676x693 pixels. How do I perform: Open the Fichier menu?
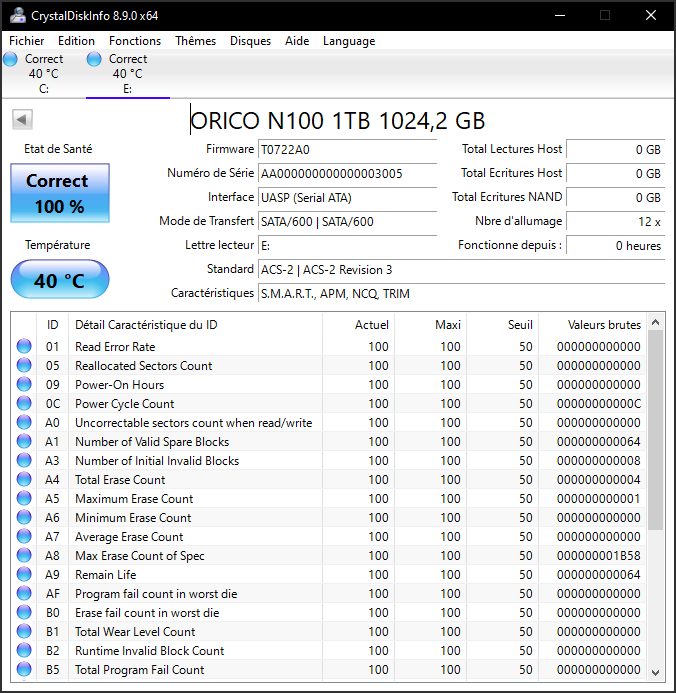pos(27,41)
